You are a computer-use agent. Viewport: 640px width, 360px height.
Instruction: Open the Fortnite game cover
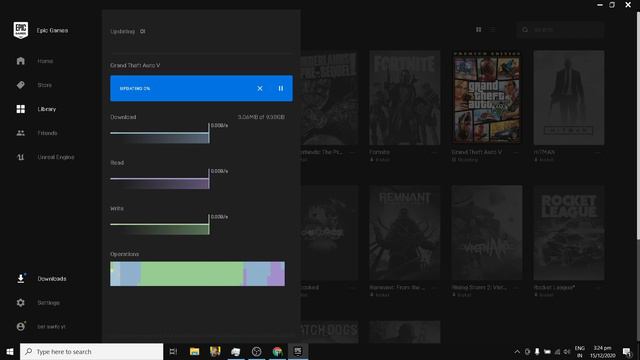(404, 98)
